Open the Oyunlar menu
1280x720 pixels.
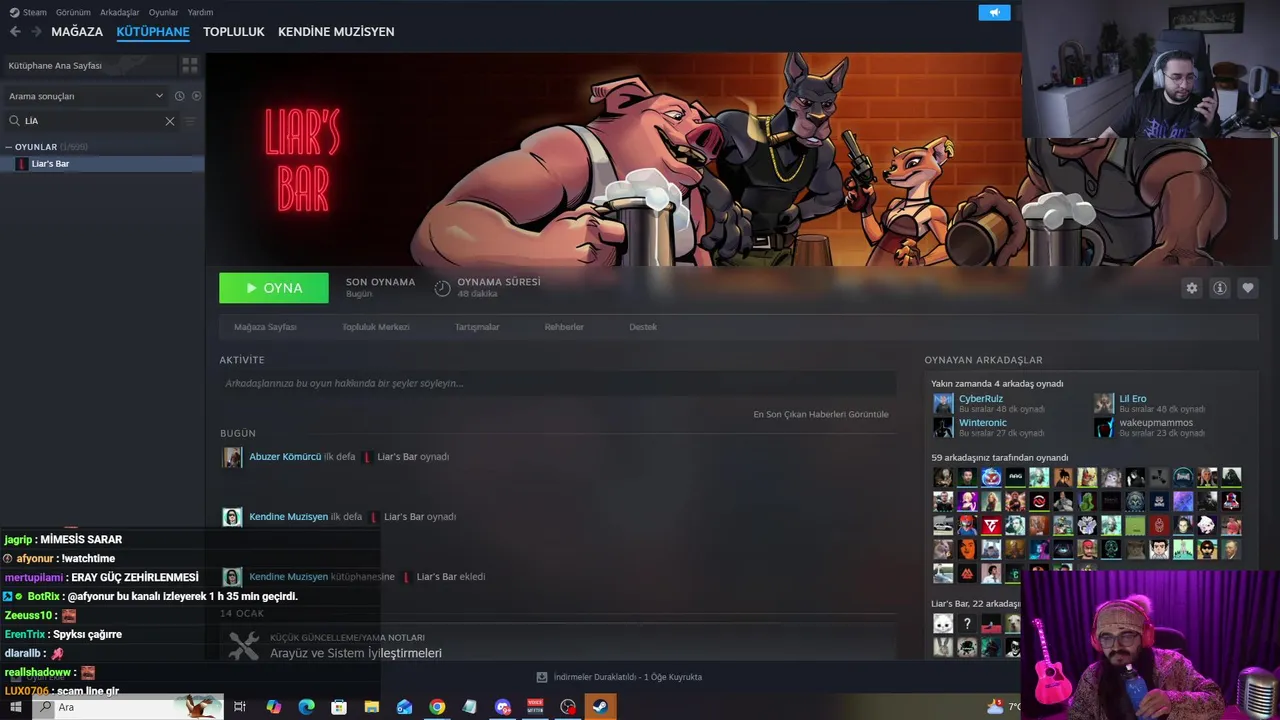[x=163, y=12]
